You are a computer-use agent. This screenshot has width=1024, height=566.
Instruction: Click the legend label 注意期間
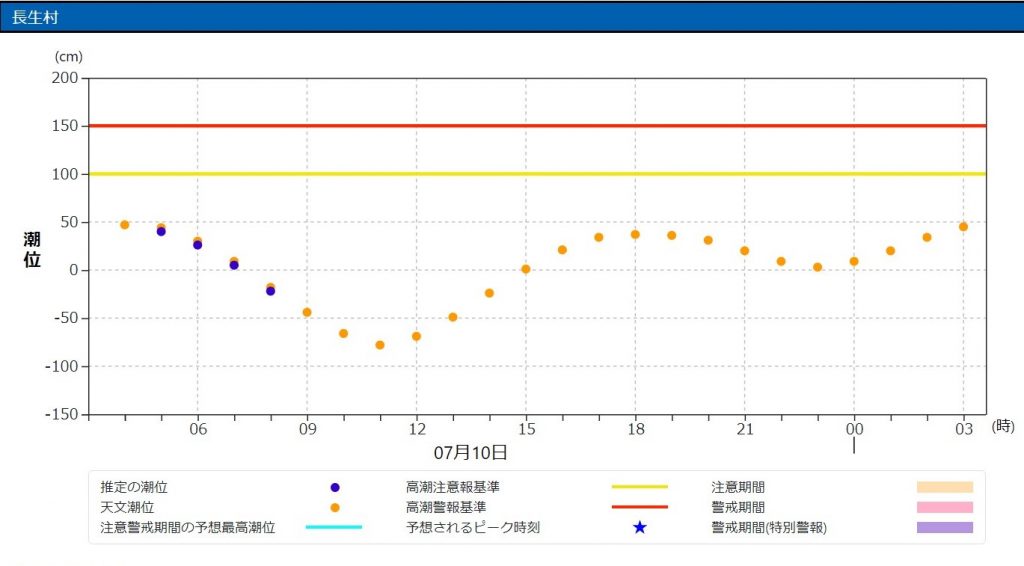point(738,487)
